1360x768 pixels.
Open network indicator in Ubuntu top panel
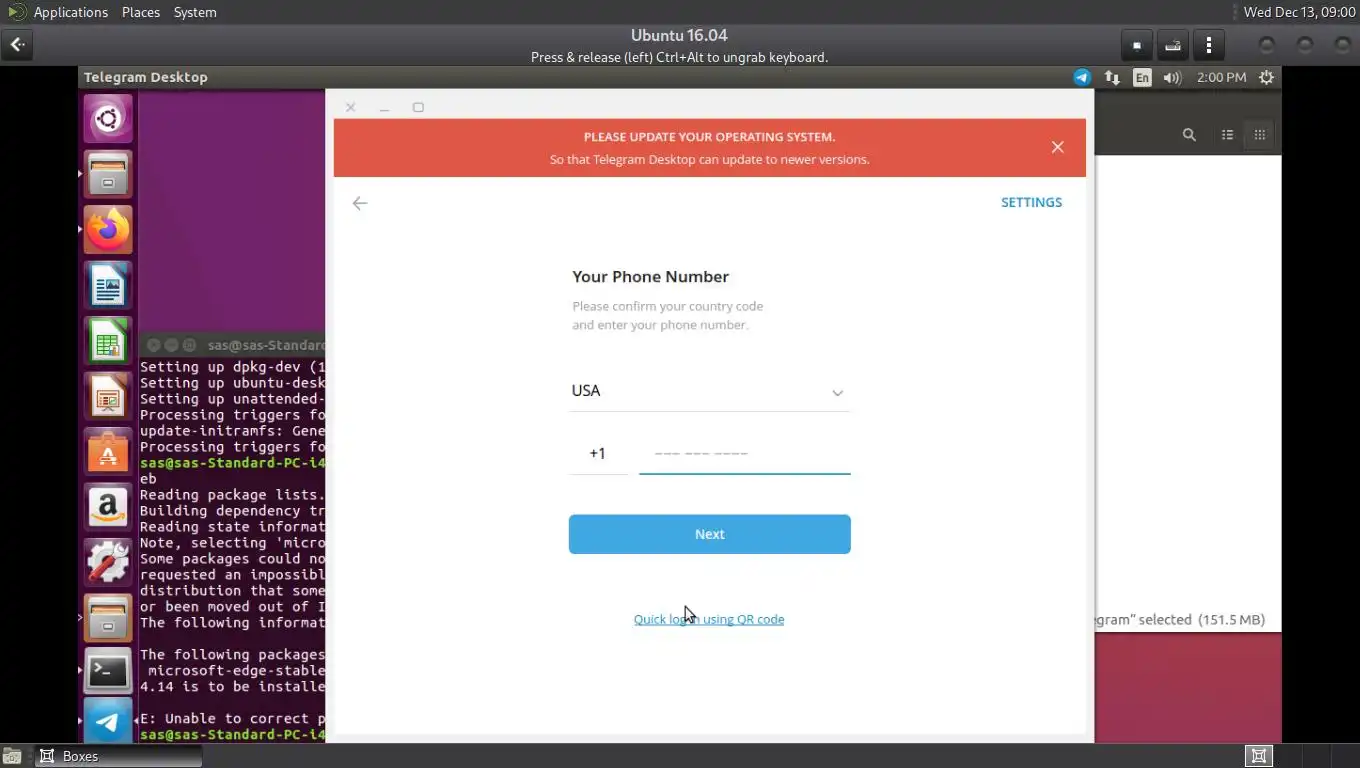[1112, 77]
